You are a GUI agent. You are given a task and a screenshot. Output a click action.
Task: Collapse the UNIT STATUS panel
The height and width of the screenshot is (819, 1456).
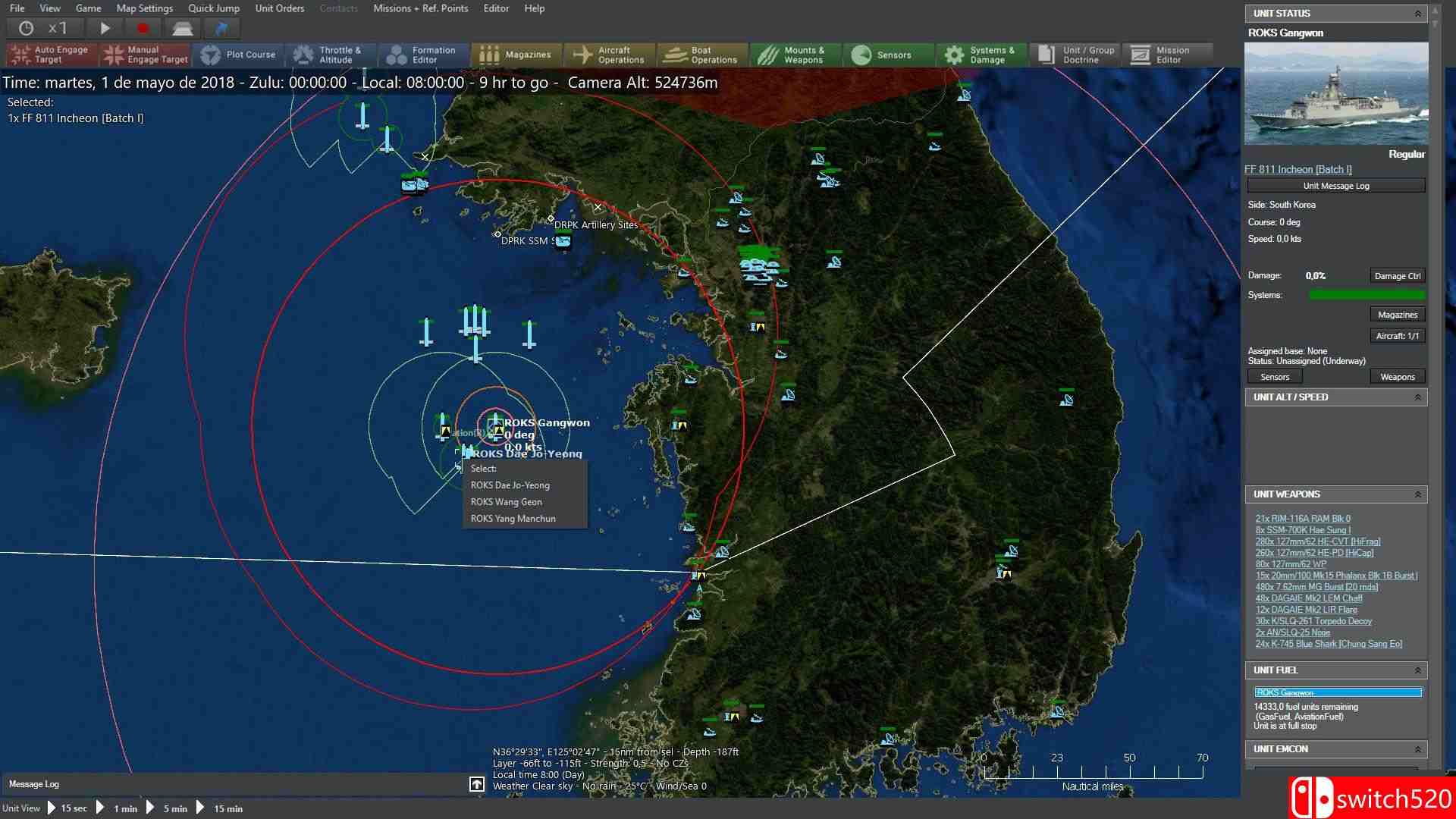coord(1417,13)
